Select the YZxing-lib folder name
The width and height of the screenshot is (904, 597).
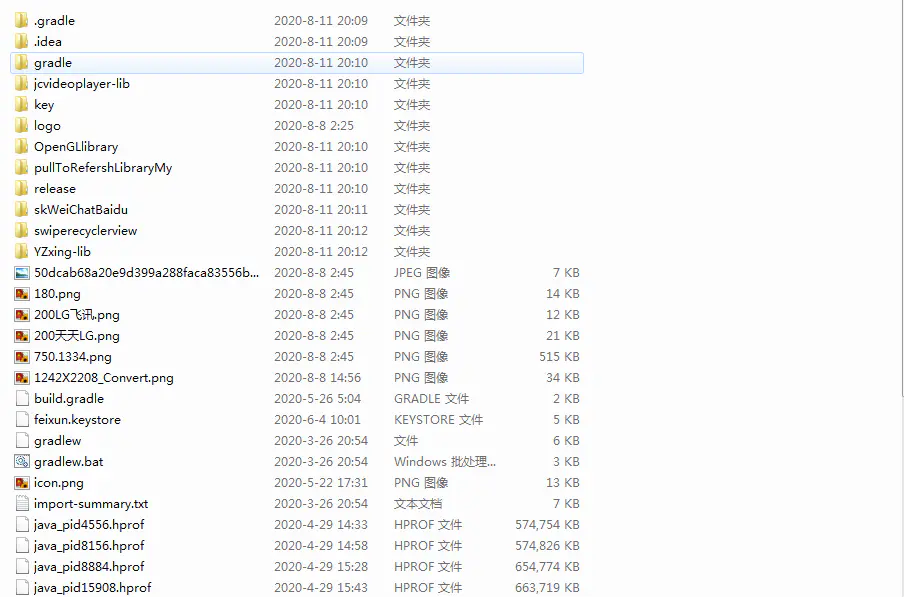click(62, 252)
